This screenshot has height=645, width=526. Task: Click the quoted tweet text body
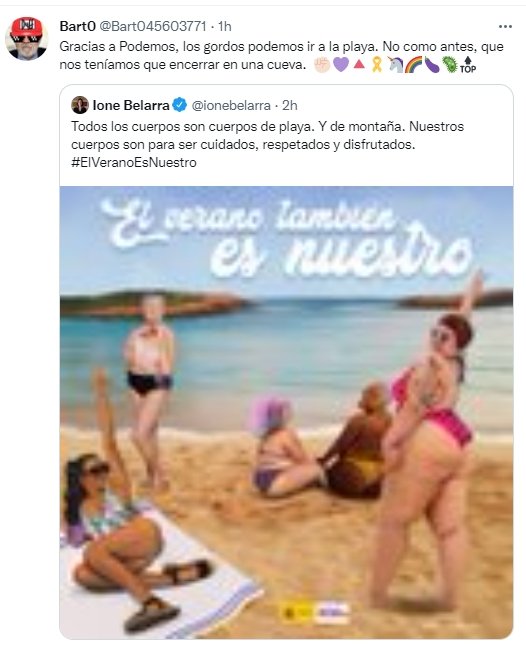[x=267, y=144]
